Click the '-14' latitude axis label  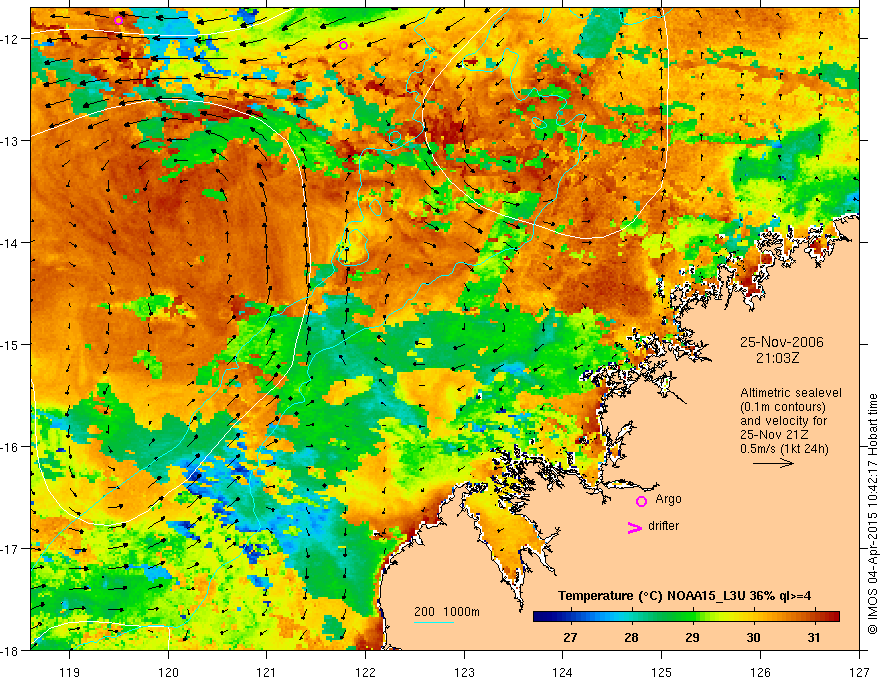(10, 242)
